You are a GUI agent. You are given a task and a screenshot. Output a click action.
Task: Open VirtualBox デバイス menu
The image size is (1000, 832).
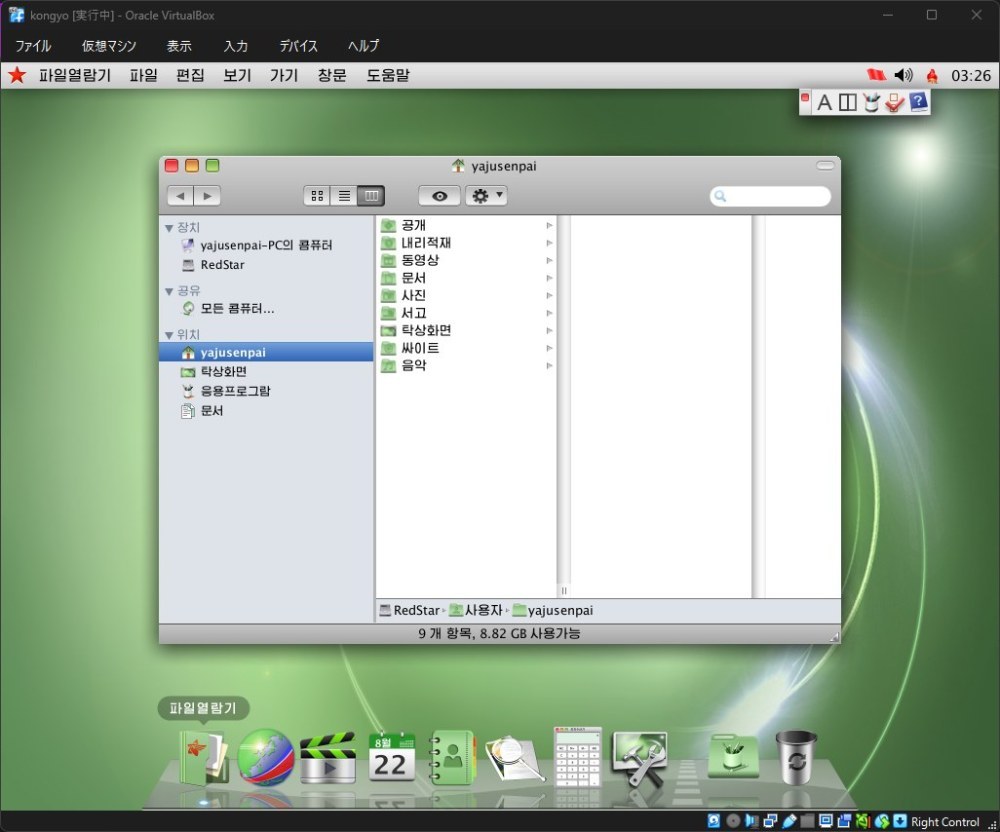point(298,46)
